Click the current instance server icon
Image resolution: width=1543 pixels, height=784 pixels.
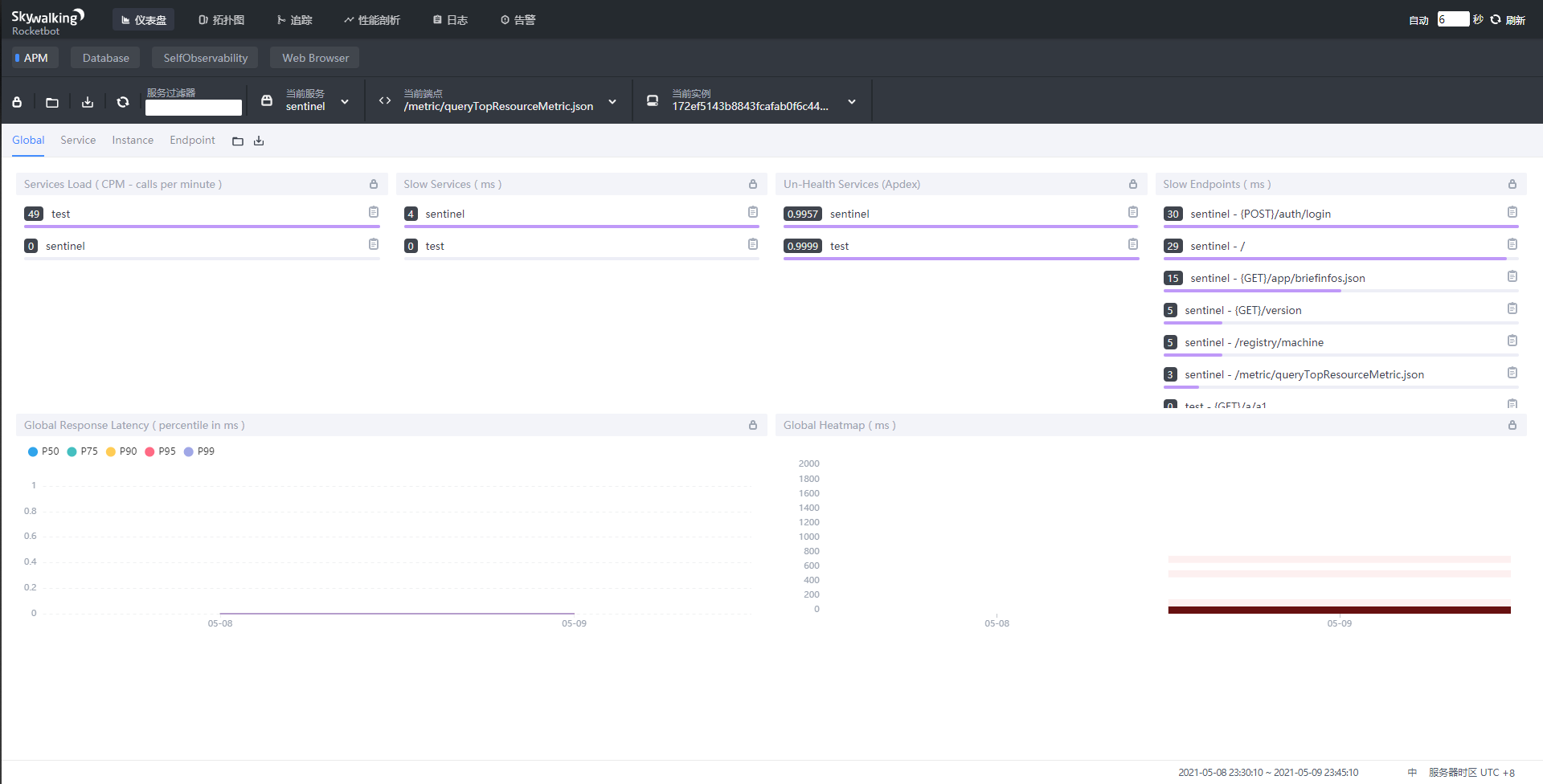[653, 100]
